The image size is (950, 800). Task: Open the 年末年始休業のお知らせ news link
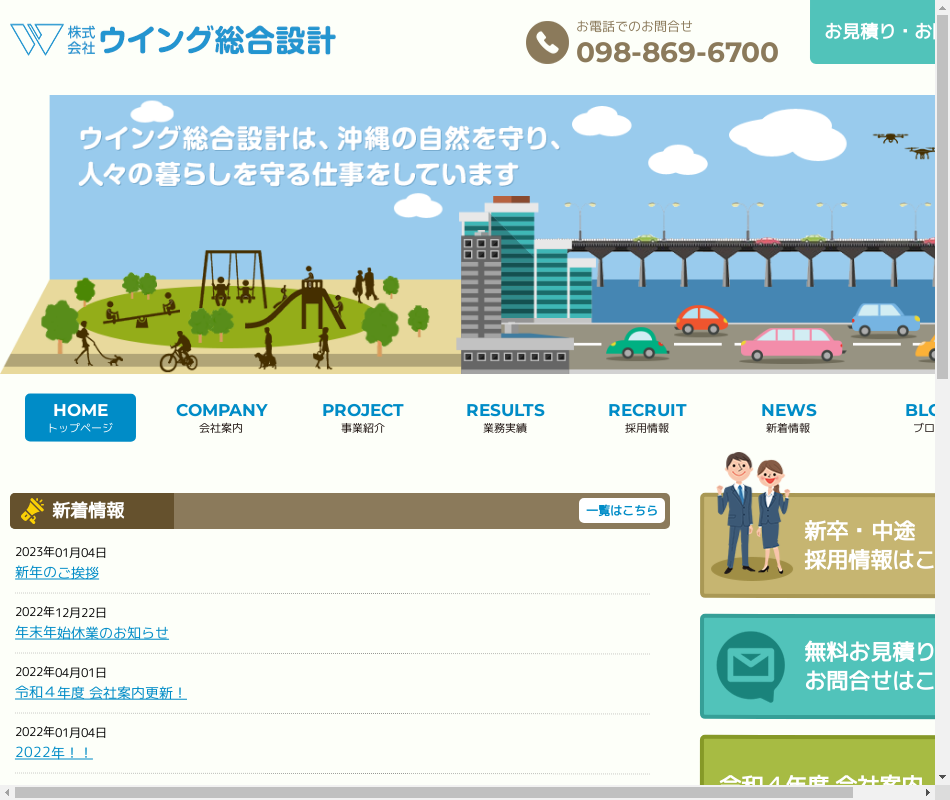pos(92,633)
